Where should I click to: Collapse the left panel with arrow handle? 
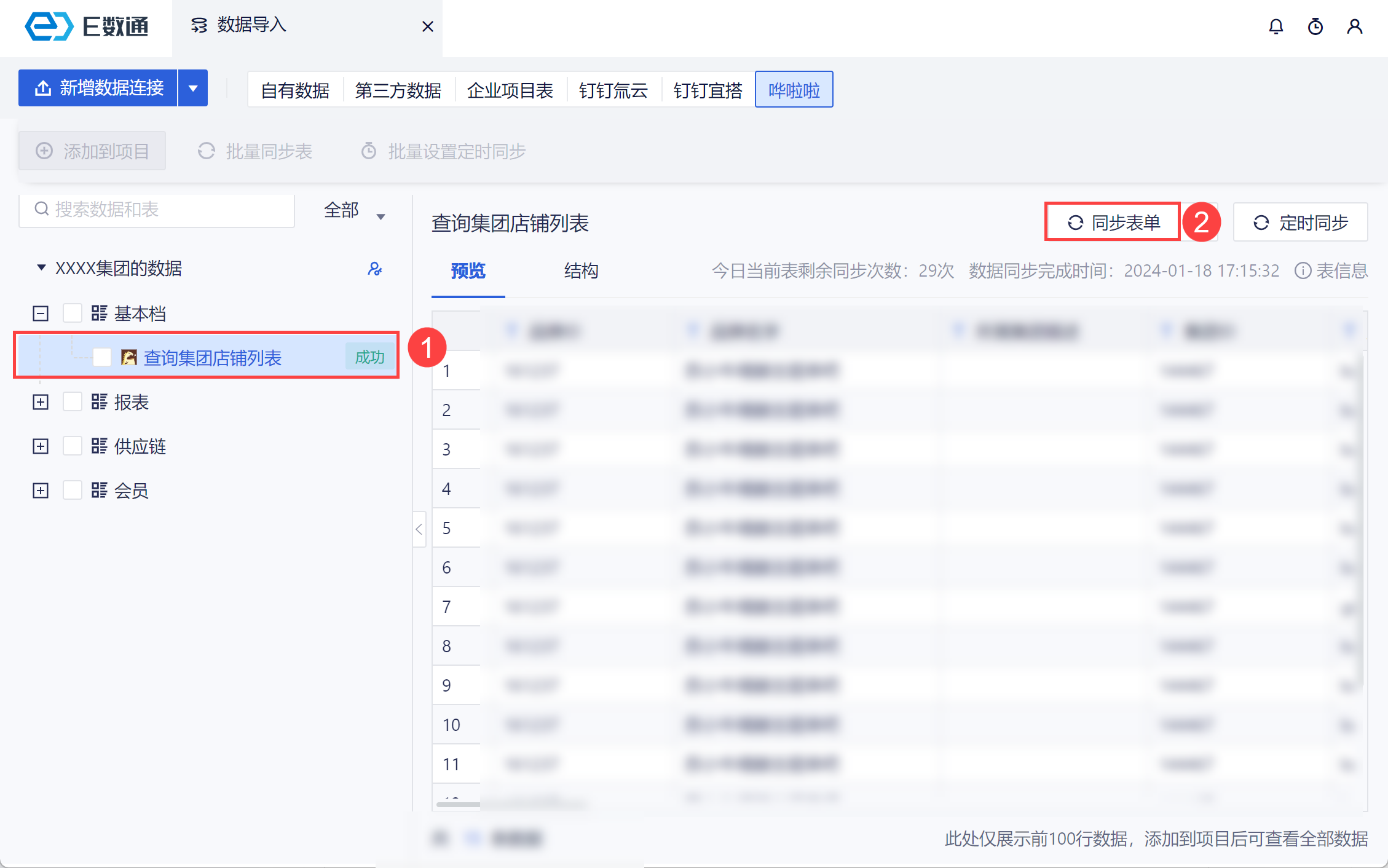[x=419, y=529]
